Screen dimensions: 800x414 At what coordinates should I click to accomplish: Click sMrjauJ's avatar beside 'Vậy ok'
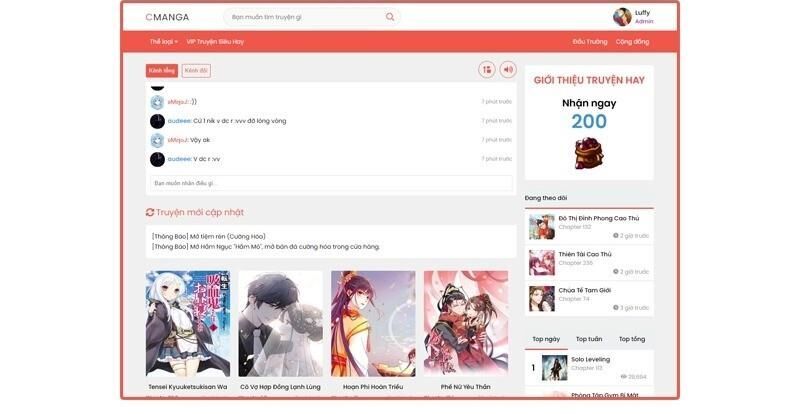click(x=157, y=140)
